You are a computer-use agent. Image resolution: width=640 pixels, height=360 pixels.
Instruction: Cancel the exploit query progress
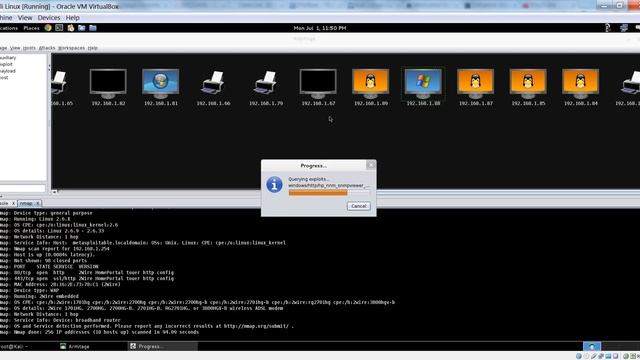click(359, 206)
